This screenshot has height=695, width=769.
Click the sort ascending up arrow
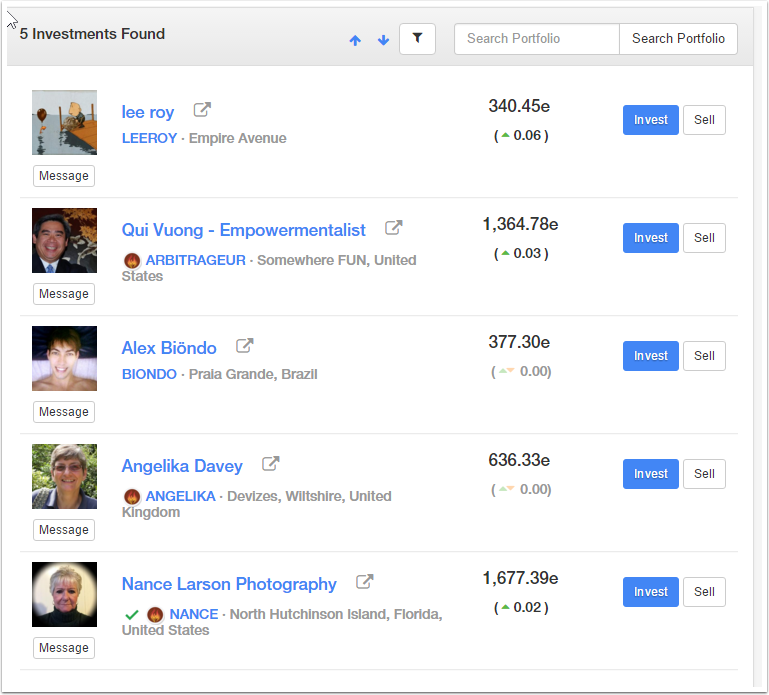[x=355, y=40]
